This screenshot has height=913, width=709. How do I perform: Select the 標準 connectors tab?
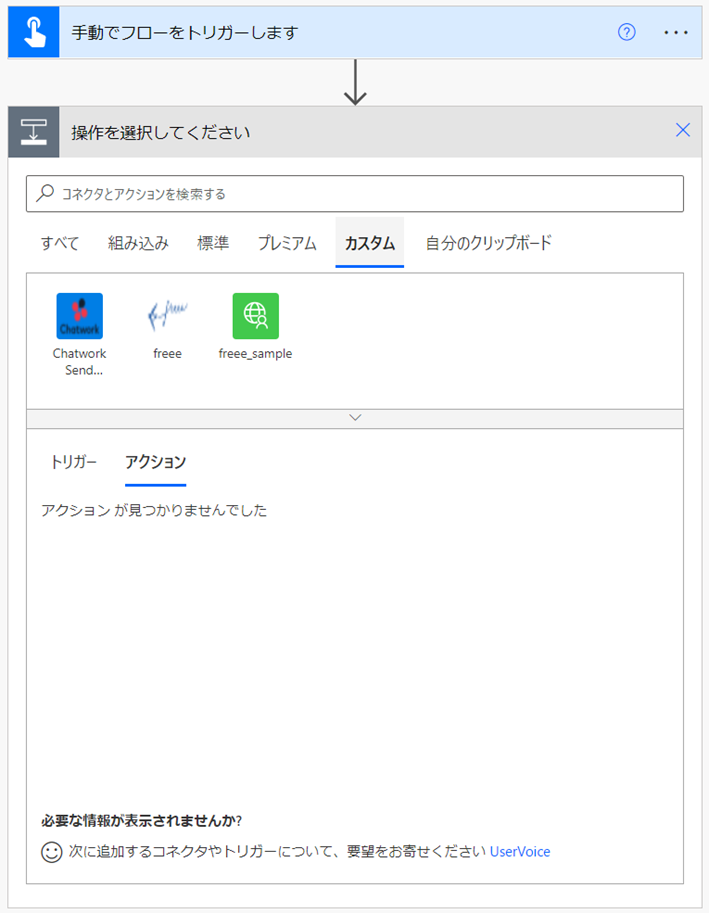(x=213, y=243)
